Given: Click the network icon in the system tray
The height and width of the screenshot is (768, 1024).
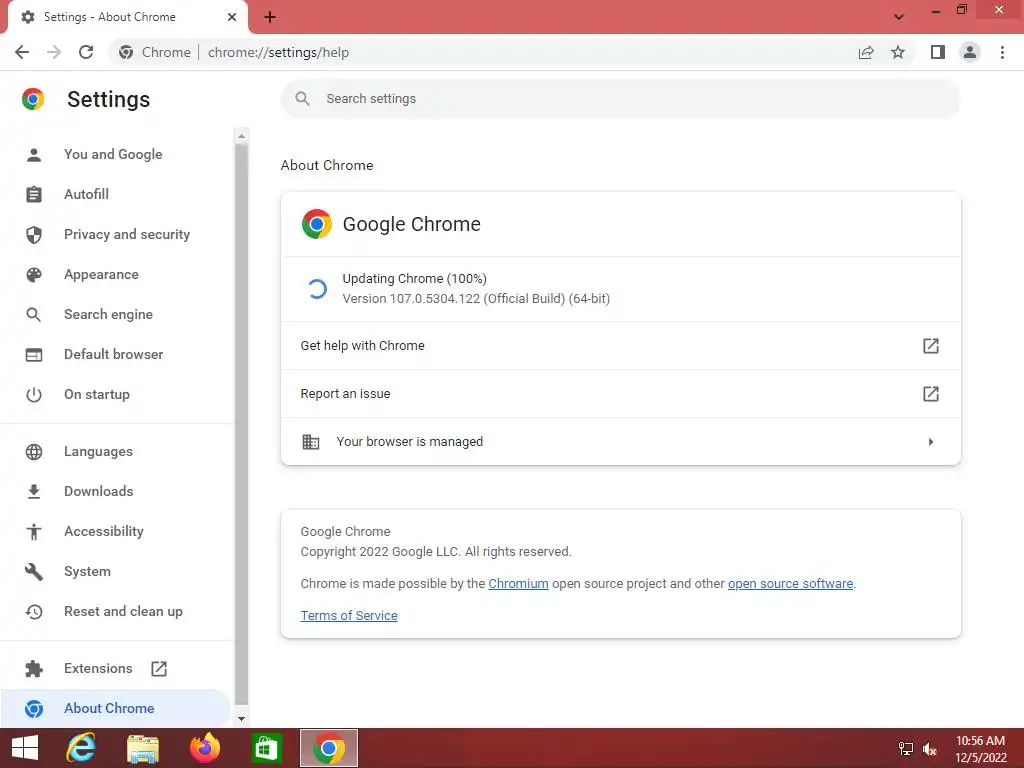Looking at the screenshot, I should (906, 749).
